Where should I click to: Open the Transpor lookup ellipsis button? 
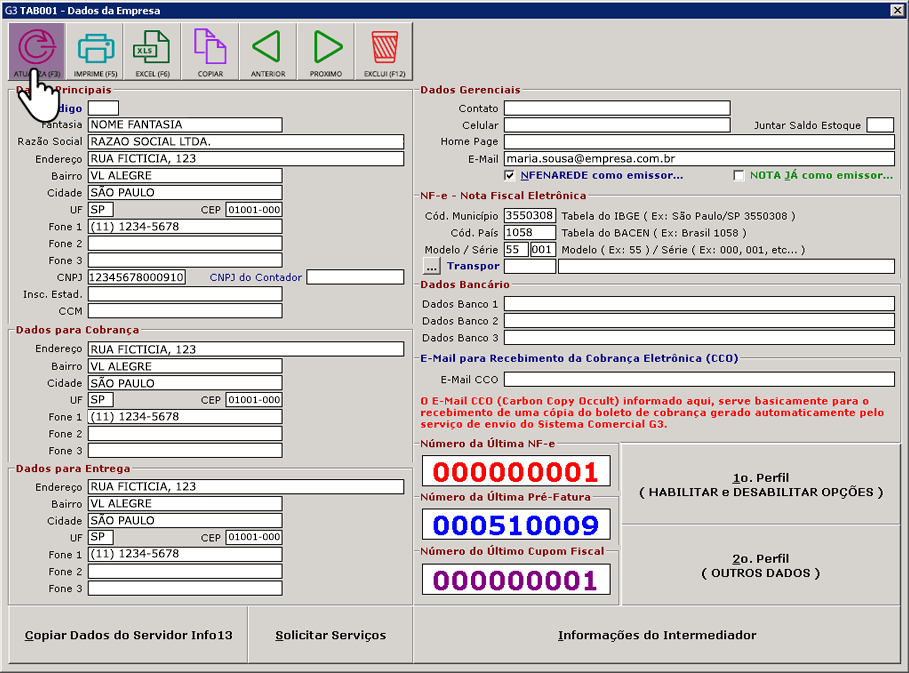[432, 266]
